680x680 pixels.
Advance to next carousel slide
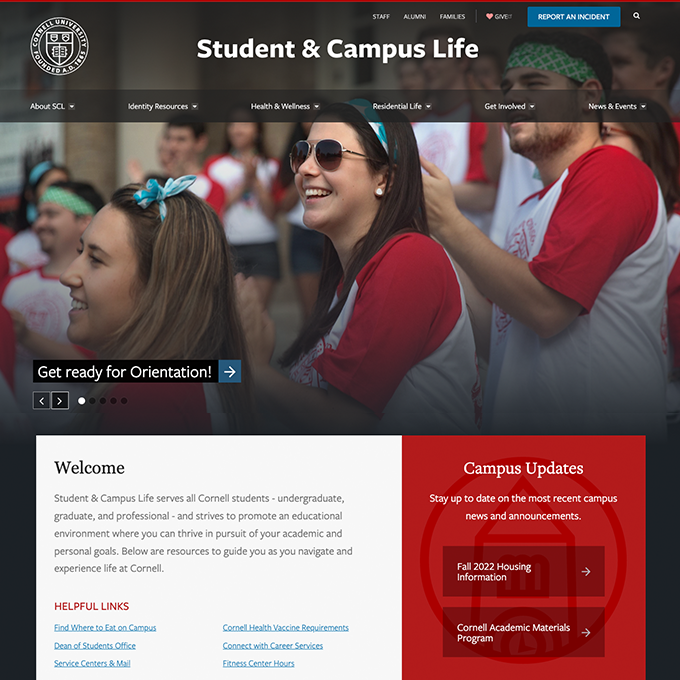click(x=60, y=401)
